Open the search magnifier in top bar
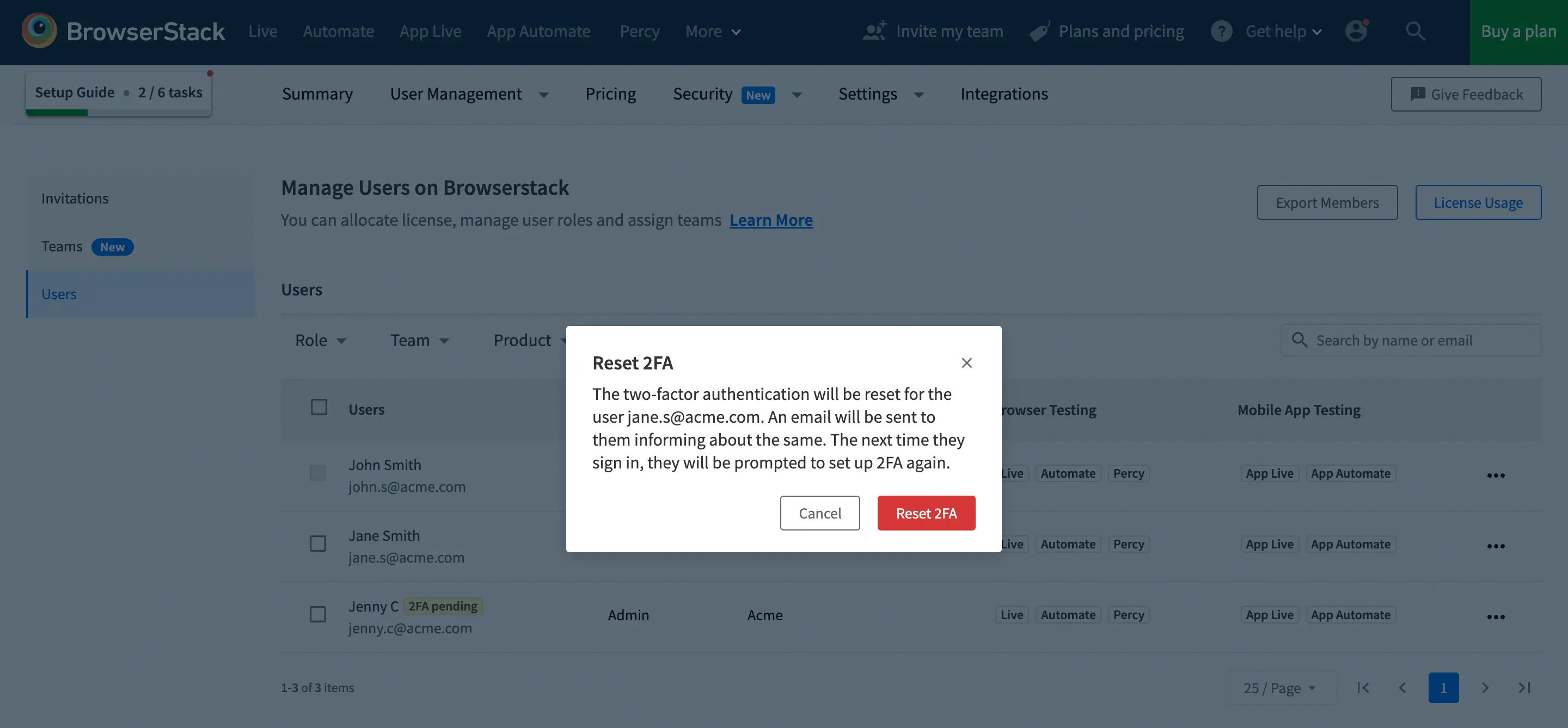 click(1414, 31)
